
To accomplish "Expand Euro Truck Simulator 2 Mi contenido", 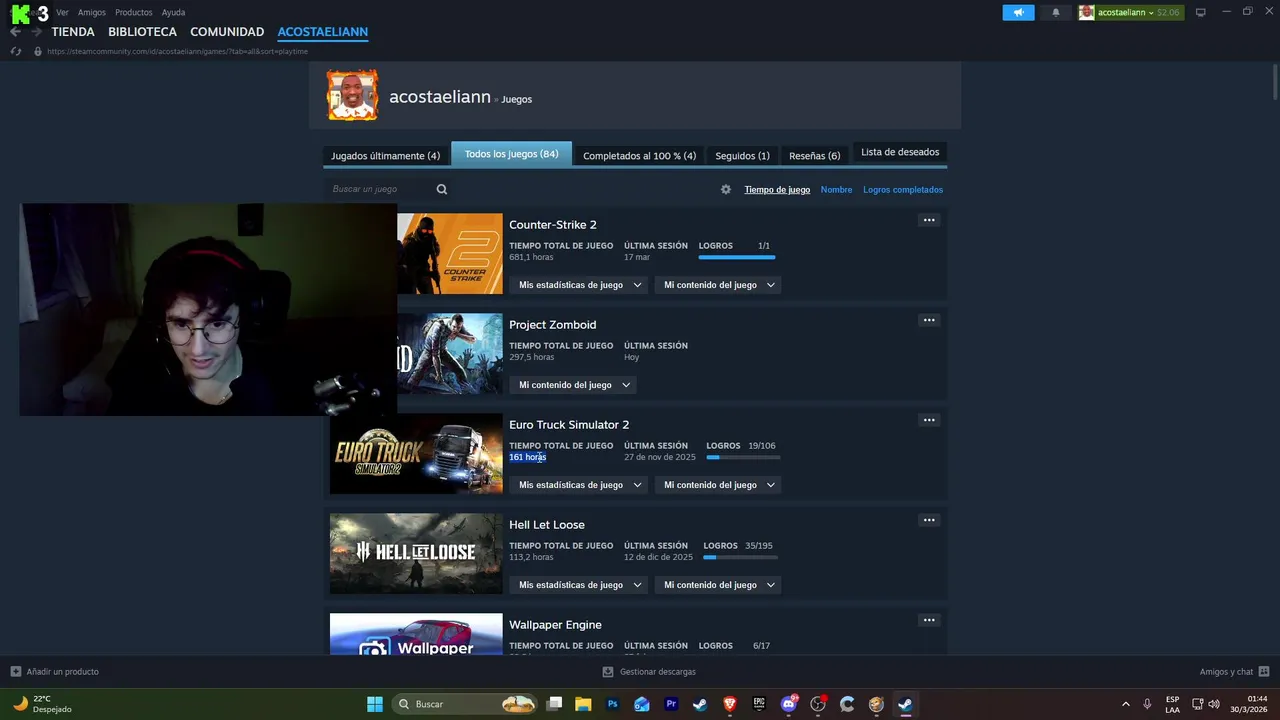I will click(718, 485).
